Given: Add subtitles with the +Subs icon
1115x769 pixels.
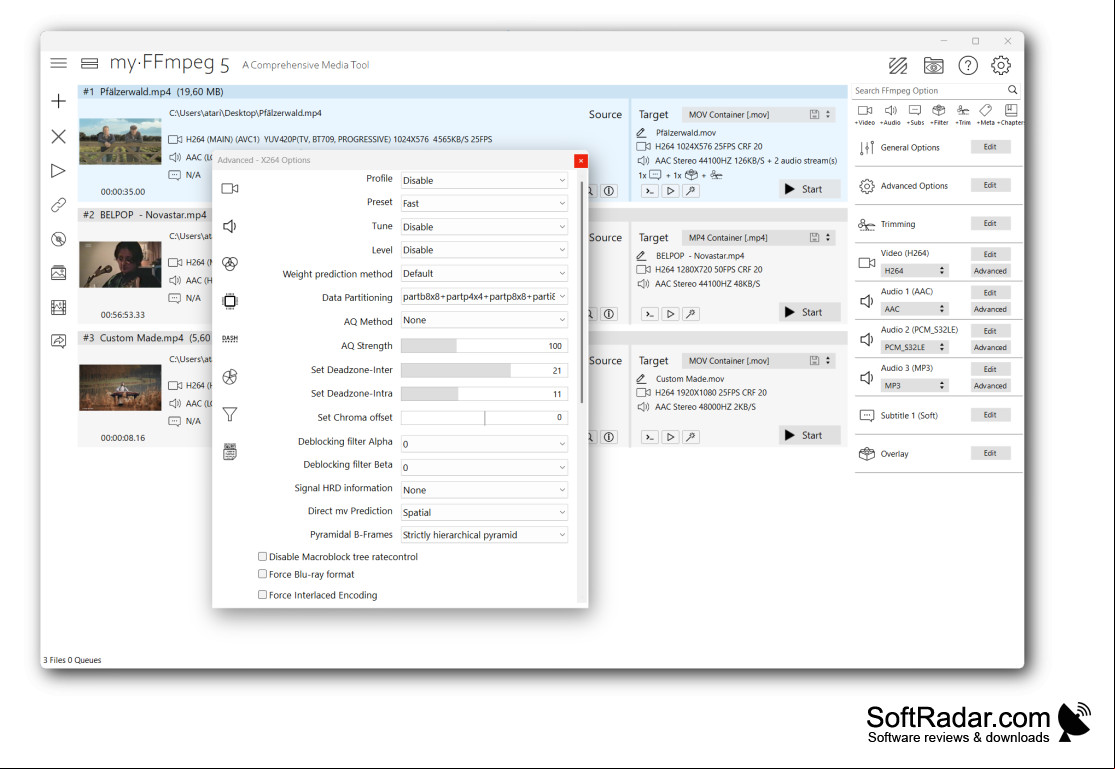Looking at the screenshot, I should [915, 115].
